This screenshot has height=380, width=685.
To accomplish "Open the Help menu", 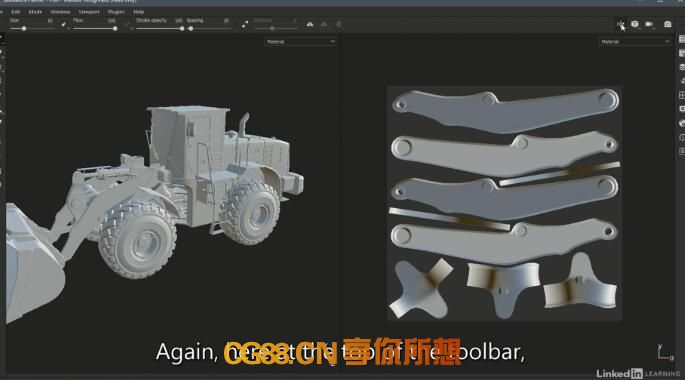I will 138,12.
